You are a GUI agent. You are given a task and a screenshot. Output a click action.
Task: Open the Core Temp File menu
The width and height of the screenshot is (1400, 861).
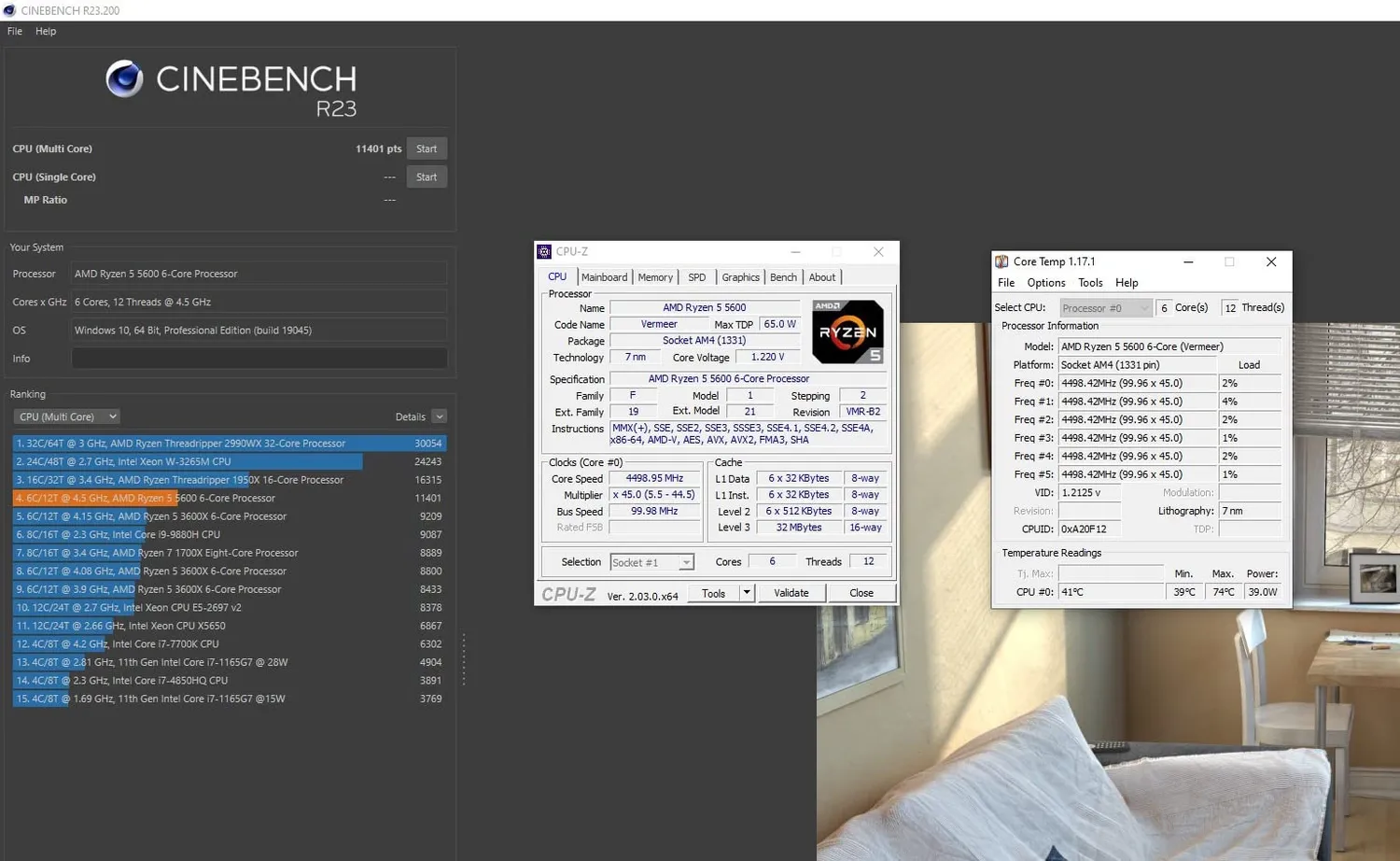tap(1006, 283)
